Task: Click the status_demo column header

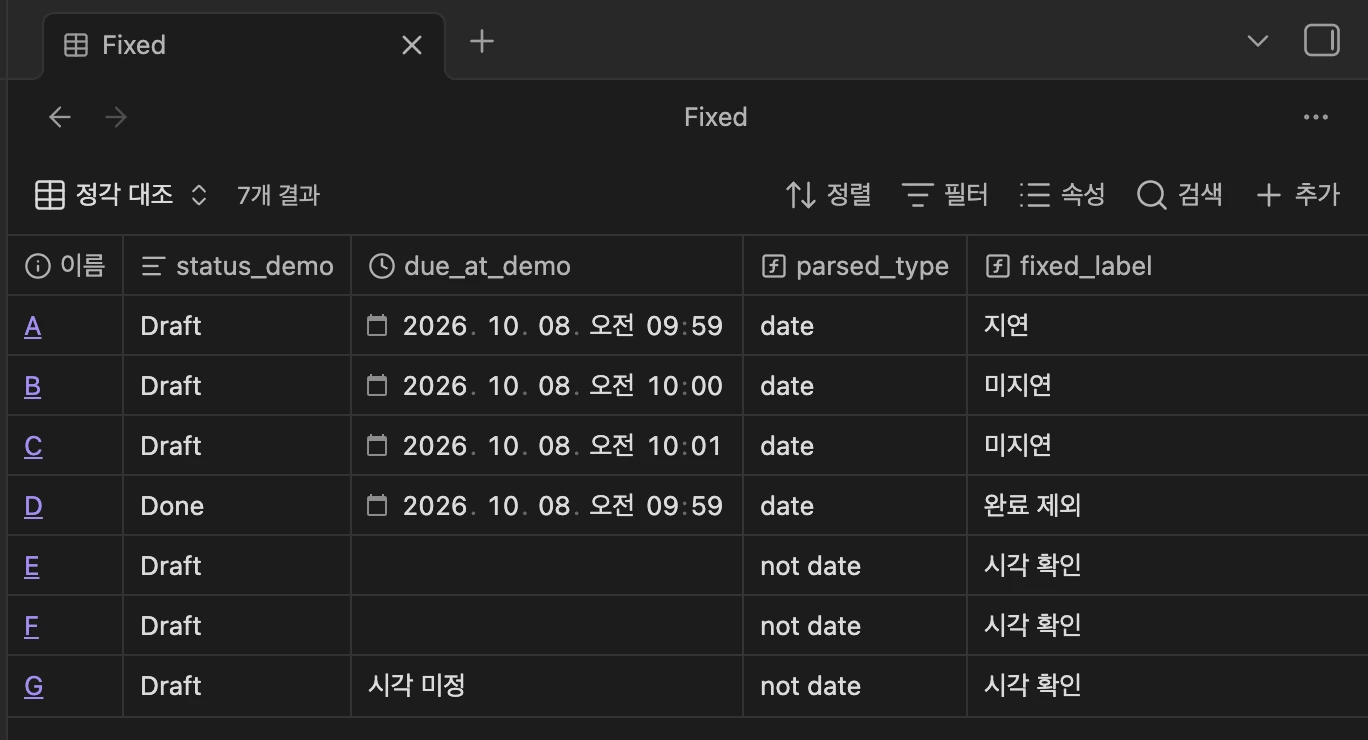Action: [x=237, y=265]
